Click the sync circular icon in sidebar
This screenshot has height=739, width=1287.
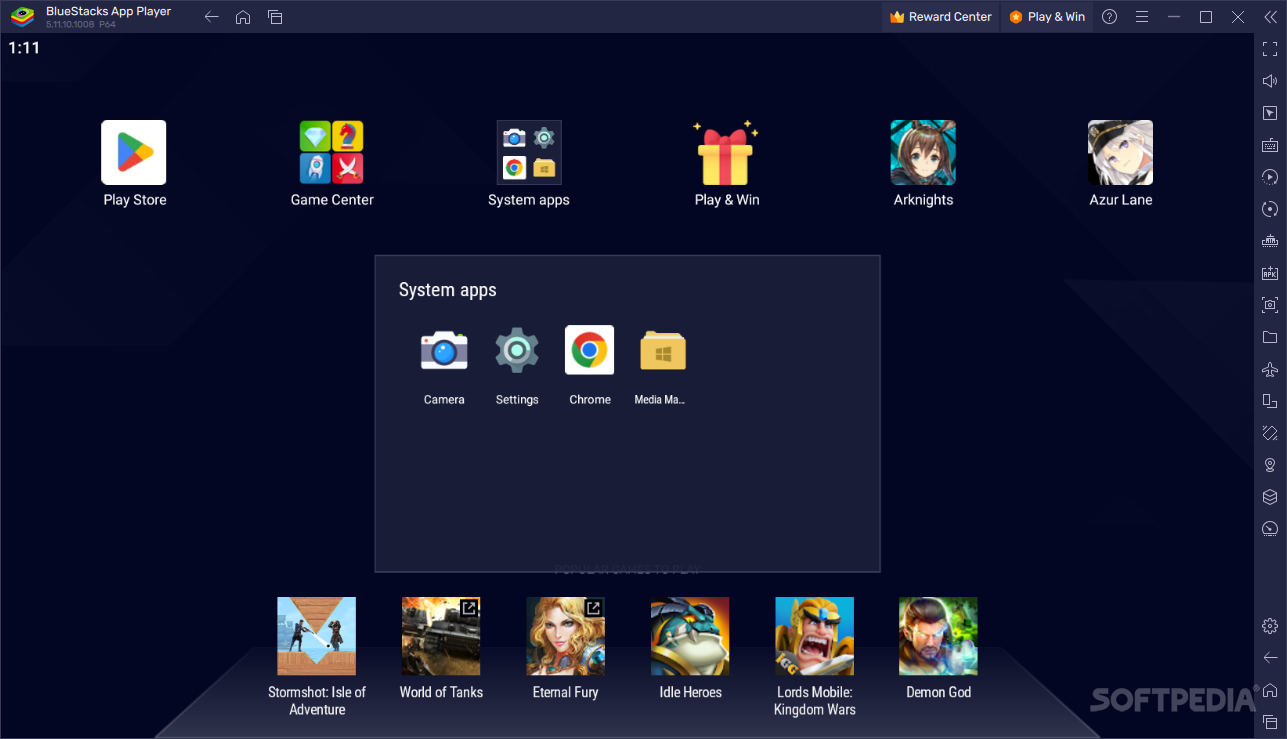(x=1270, y=209)
